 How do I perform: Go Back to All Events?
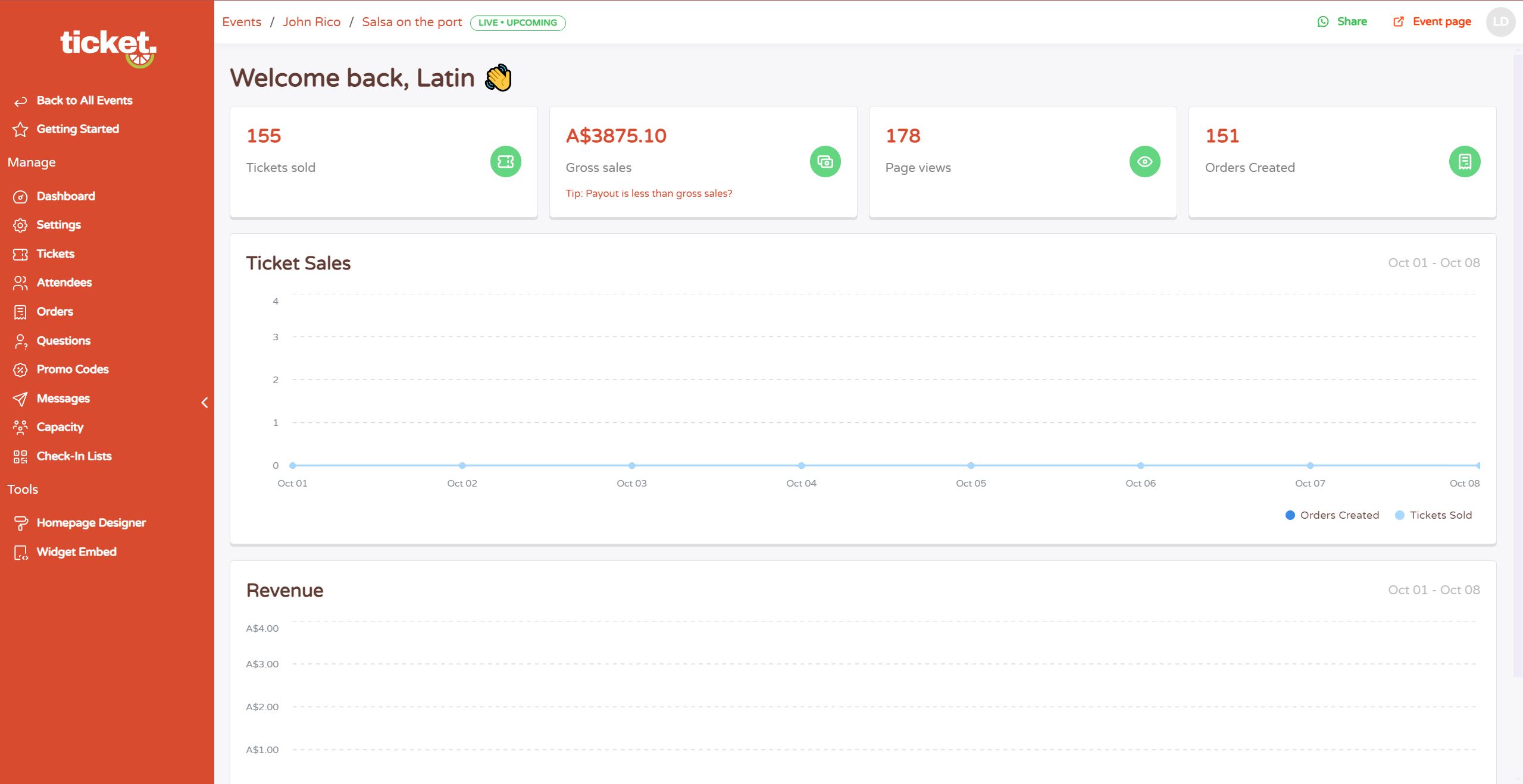[85, 101]
